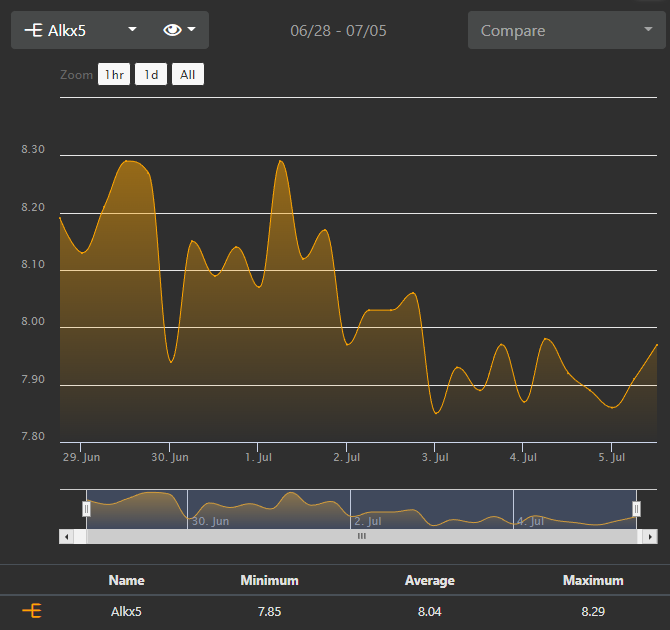Click the scrollbar left arrow
The image size is (670, 630).
66,537
